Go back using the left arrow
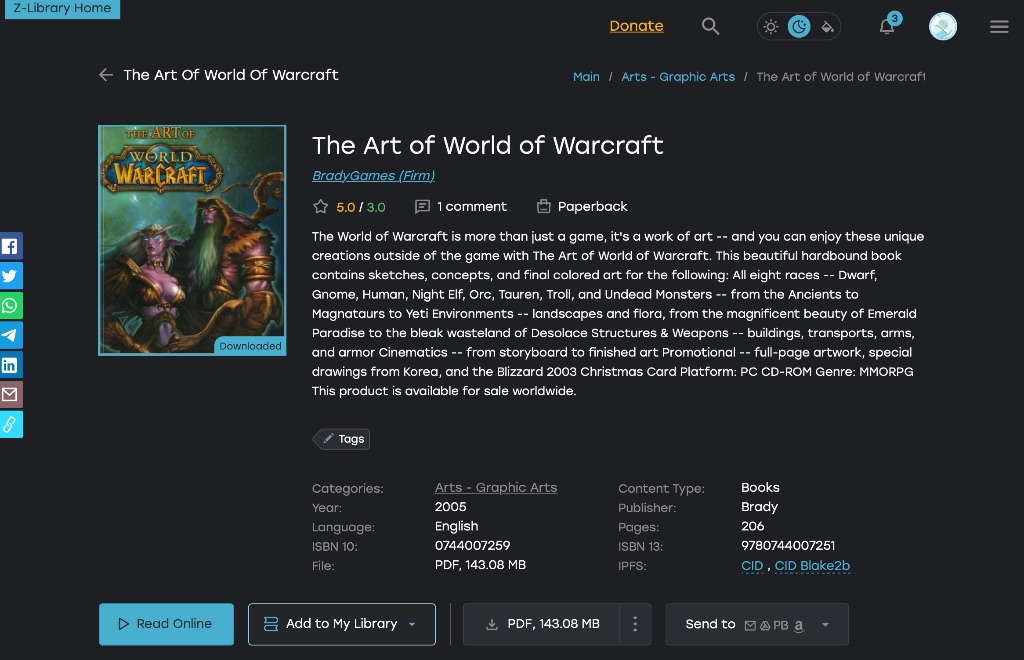1024x660 pixels. coord(106,75)
